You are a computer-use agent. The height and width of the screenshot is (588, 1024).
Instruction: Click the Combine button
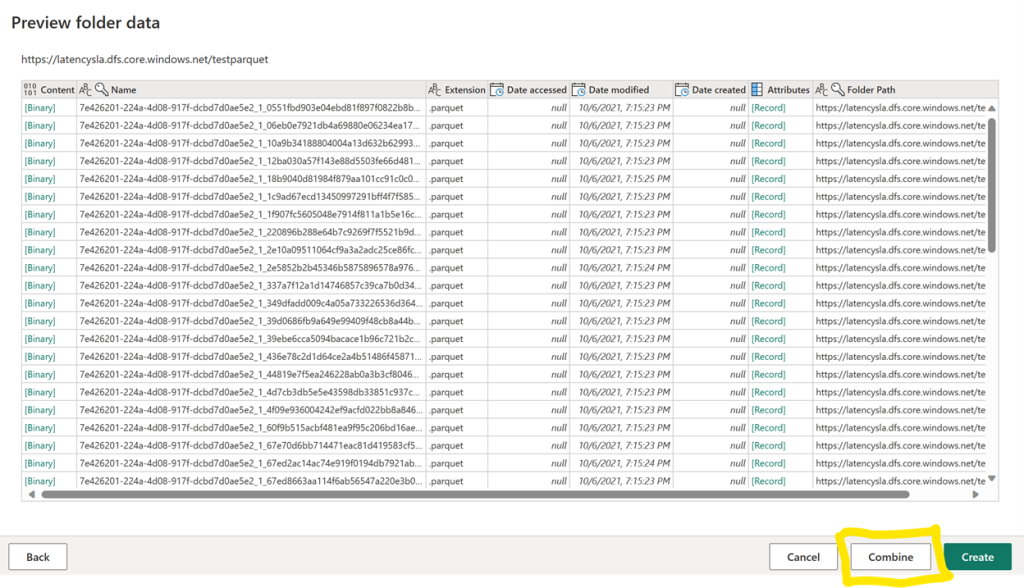click(x=890, y=557)
